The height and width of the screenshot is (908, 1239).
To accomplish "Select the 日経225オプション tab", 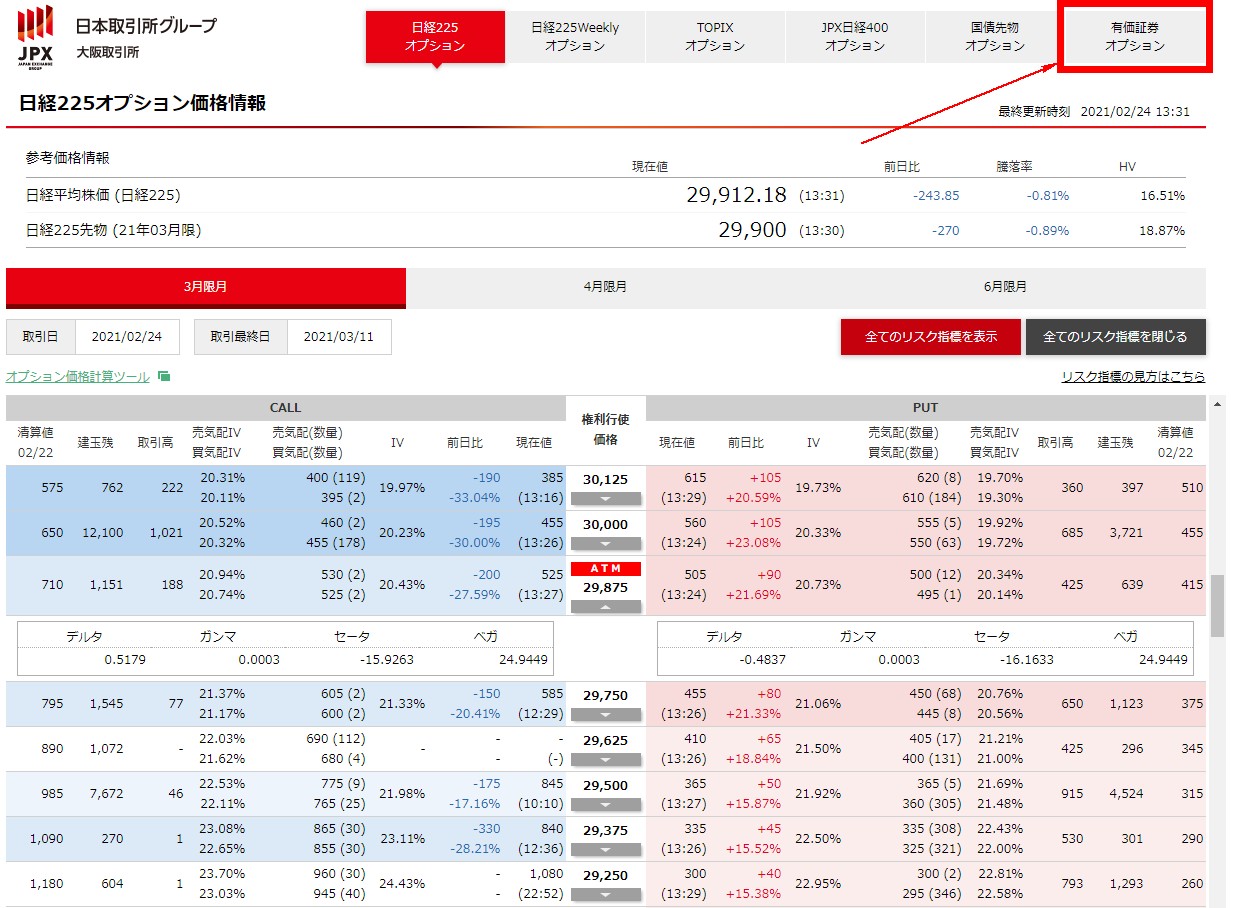I will (435, 37).
